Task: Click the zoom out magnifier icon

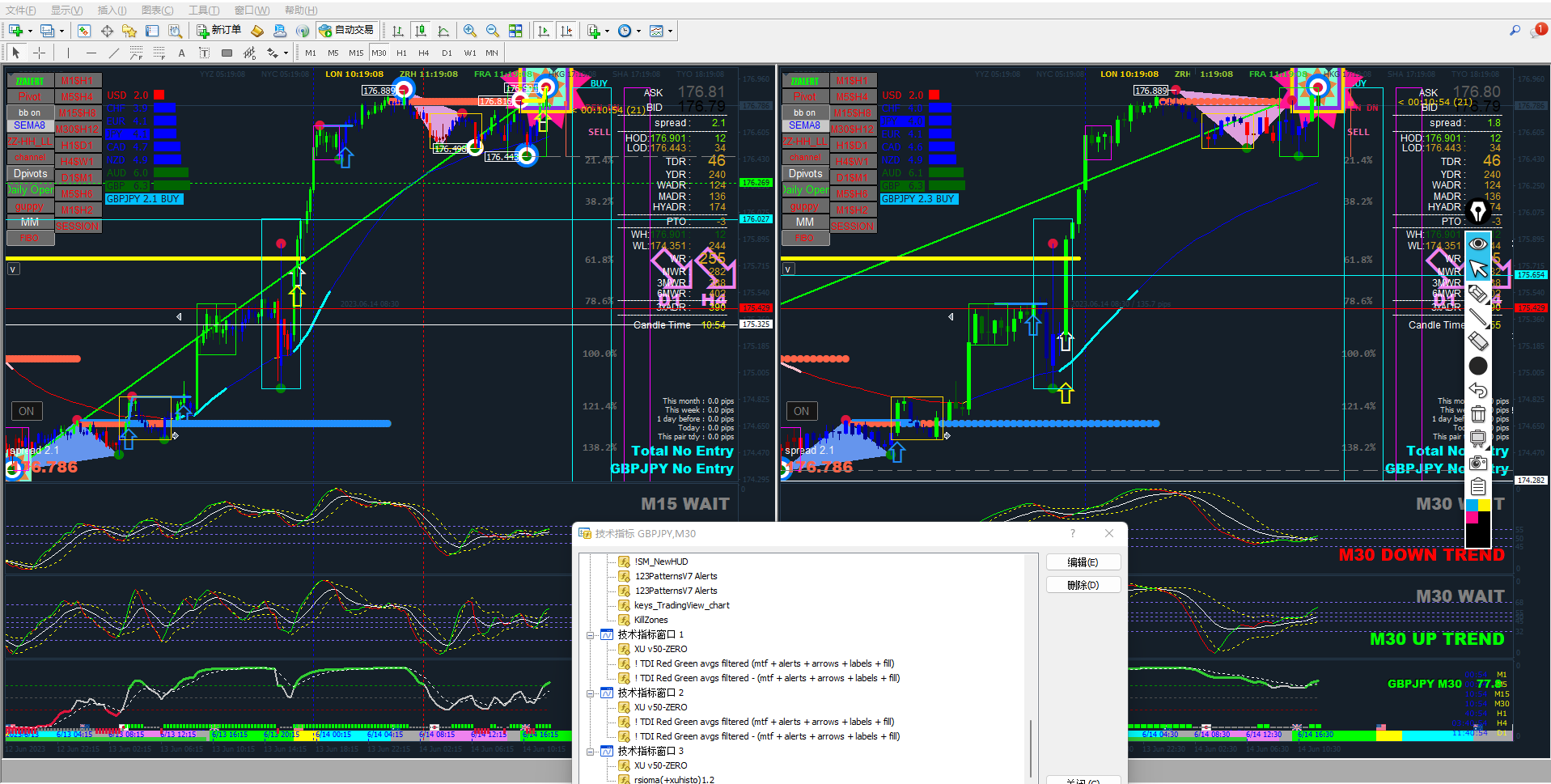Action: coord(492,31)
